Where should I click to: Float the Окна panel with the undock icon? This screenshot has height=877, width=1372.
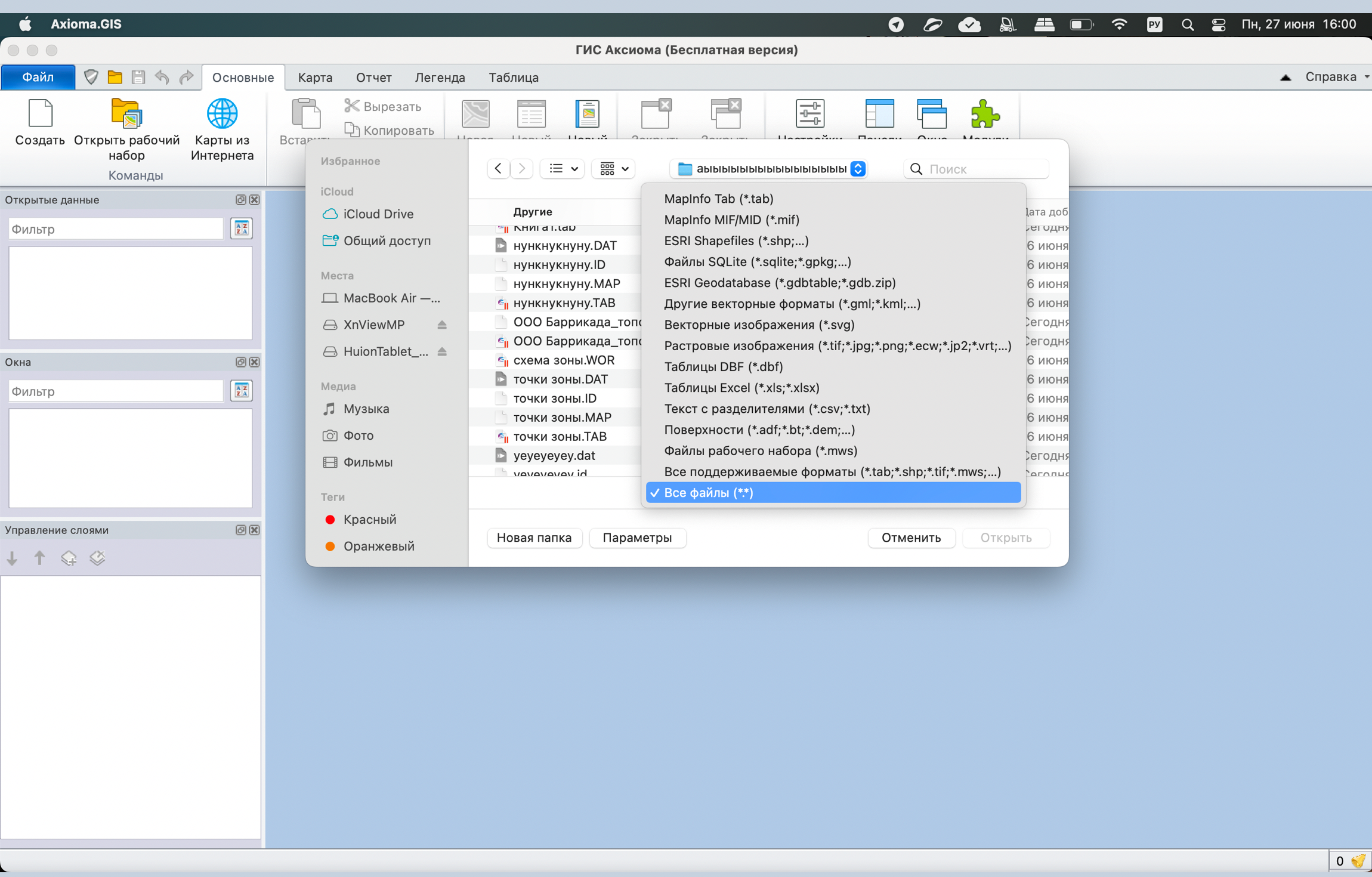point(240,362)
